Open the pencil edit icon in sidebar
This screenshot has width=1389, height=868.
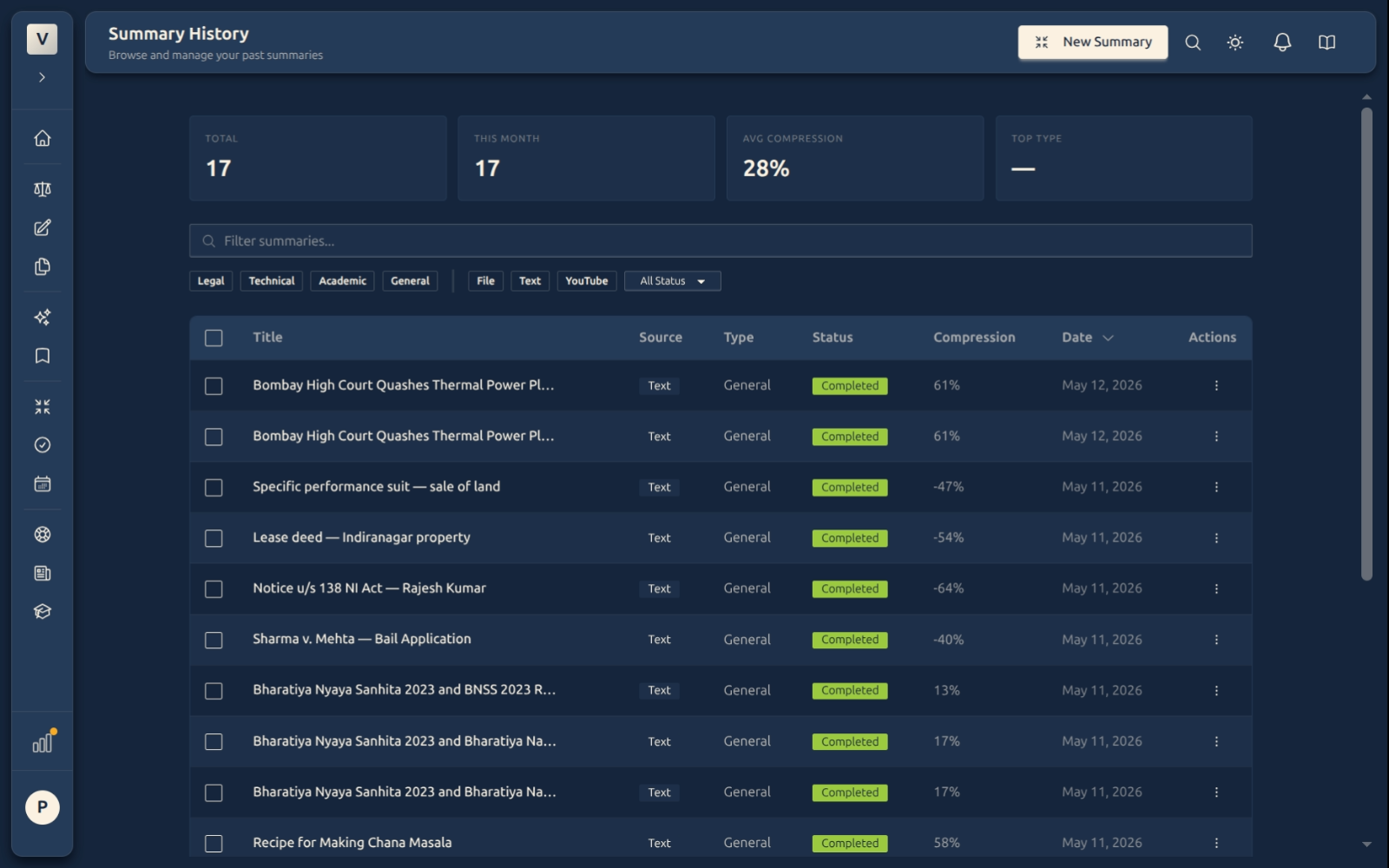(42, 227)
